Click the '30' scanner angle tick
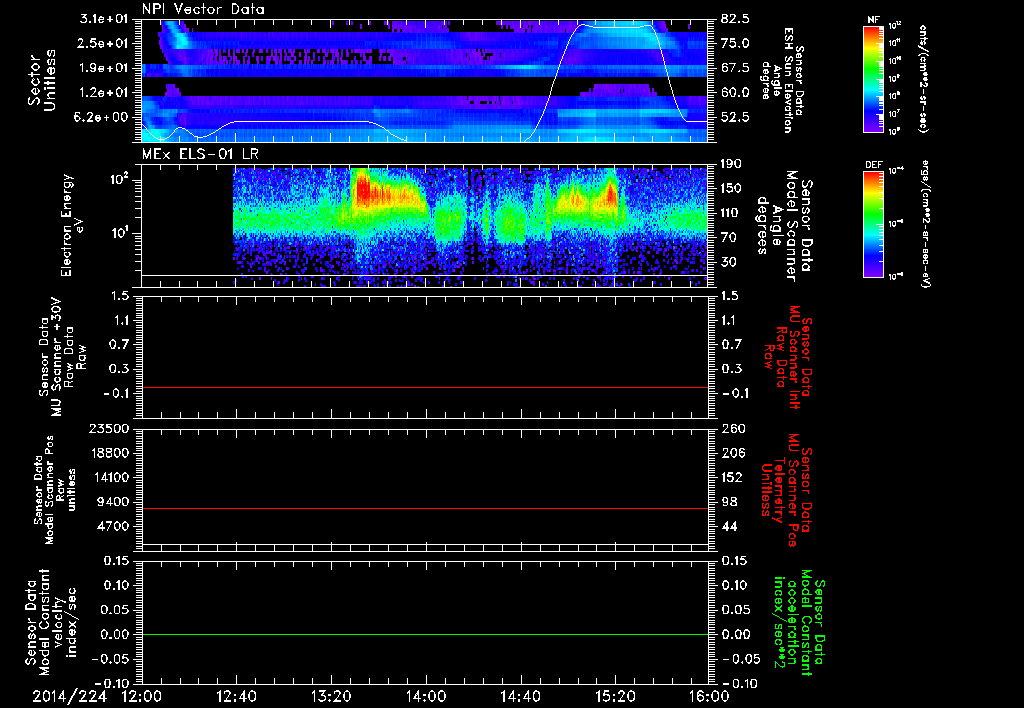Screen dimensions: 1024x708 pyautogui.click(x=730, y=262)
